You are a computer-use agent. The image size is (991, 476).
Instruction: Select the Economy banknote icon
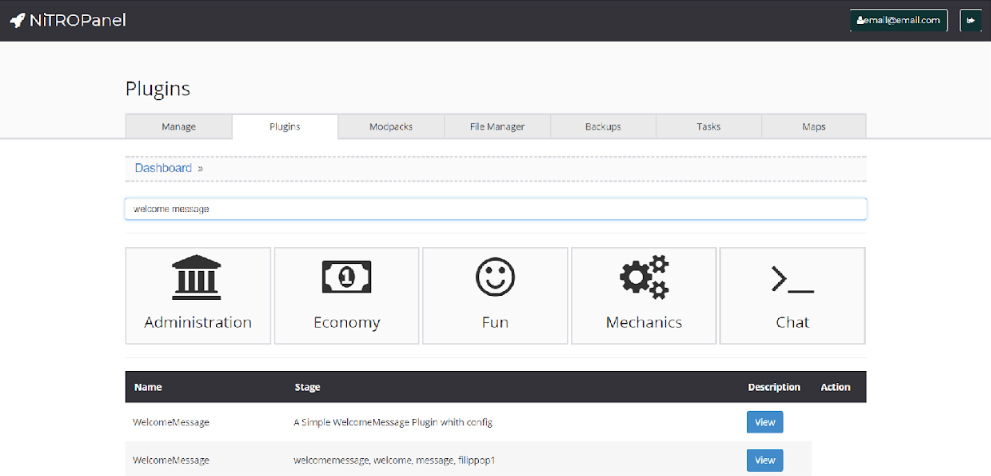346,277
